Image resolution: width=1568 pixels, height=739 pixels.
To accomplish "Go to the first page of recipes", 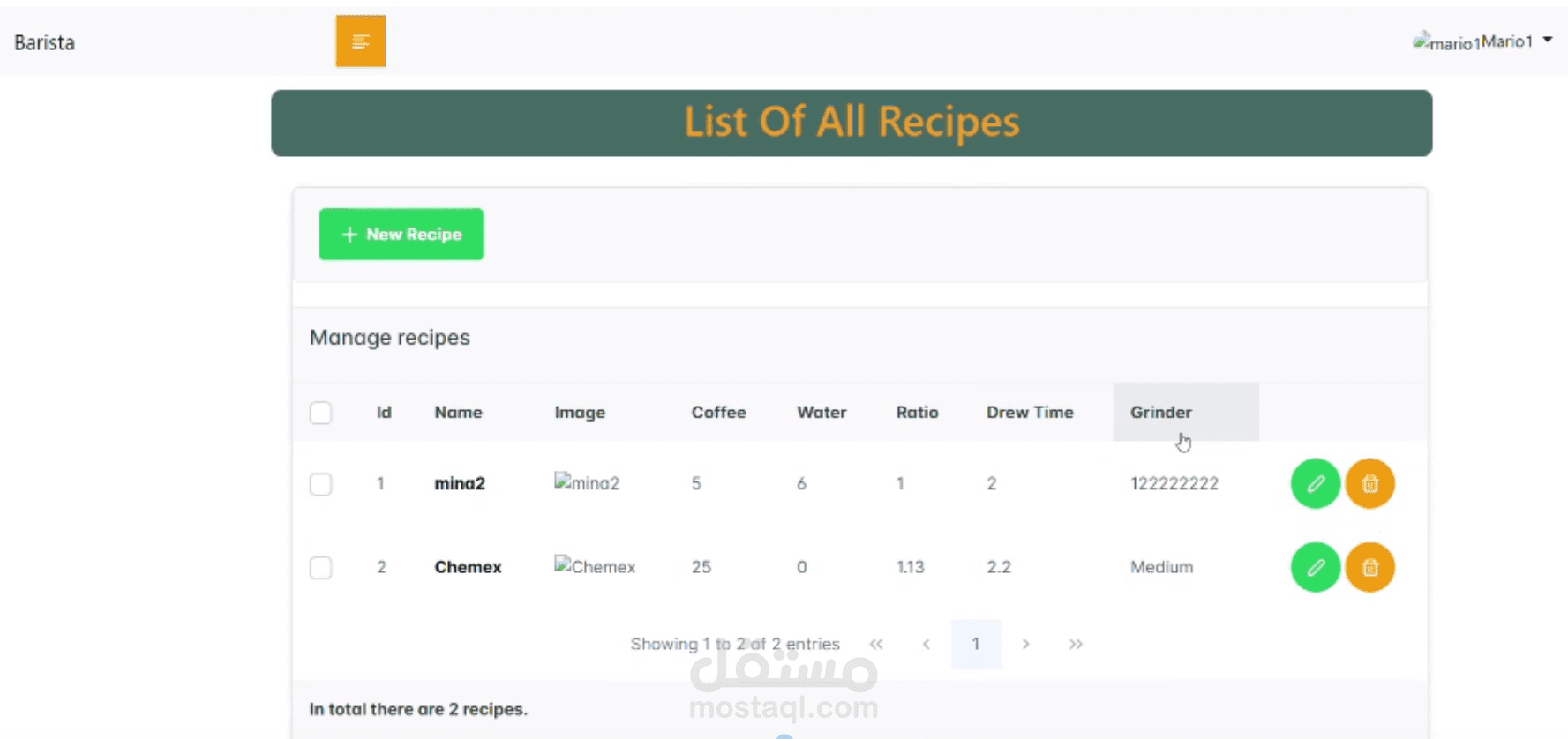I will tap(876, 644).
